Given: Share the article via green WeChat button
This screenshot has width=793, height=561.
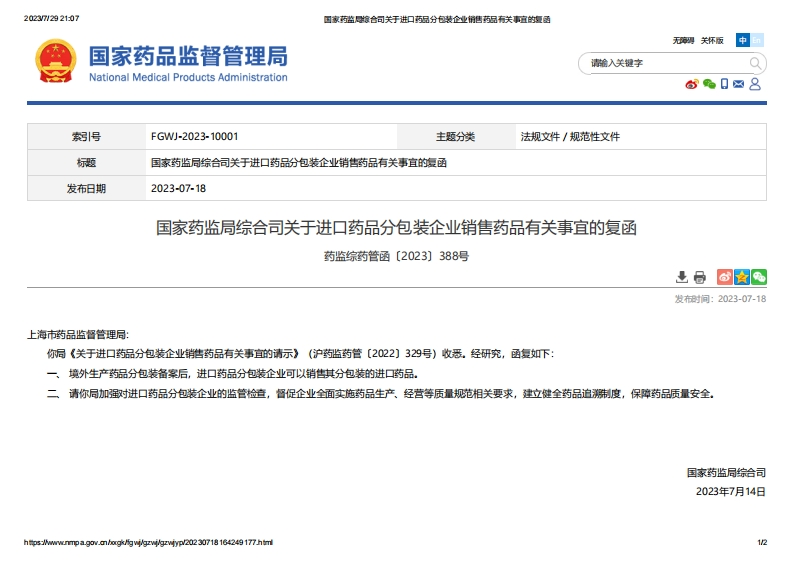Looking at the screenshot, I should [x=759, y=277].
